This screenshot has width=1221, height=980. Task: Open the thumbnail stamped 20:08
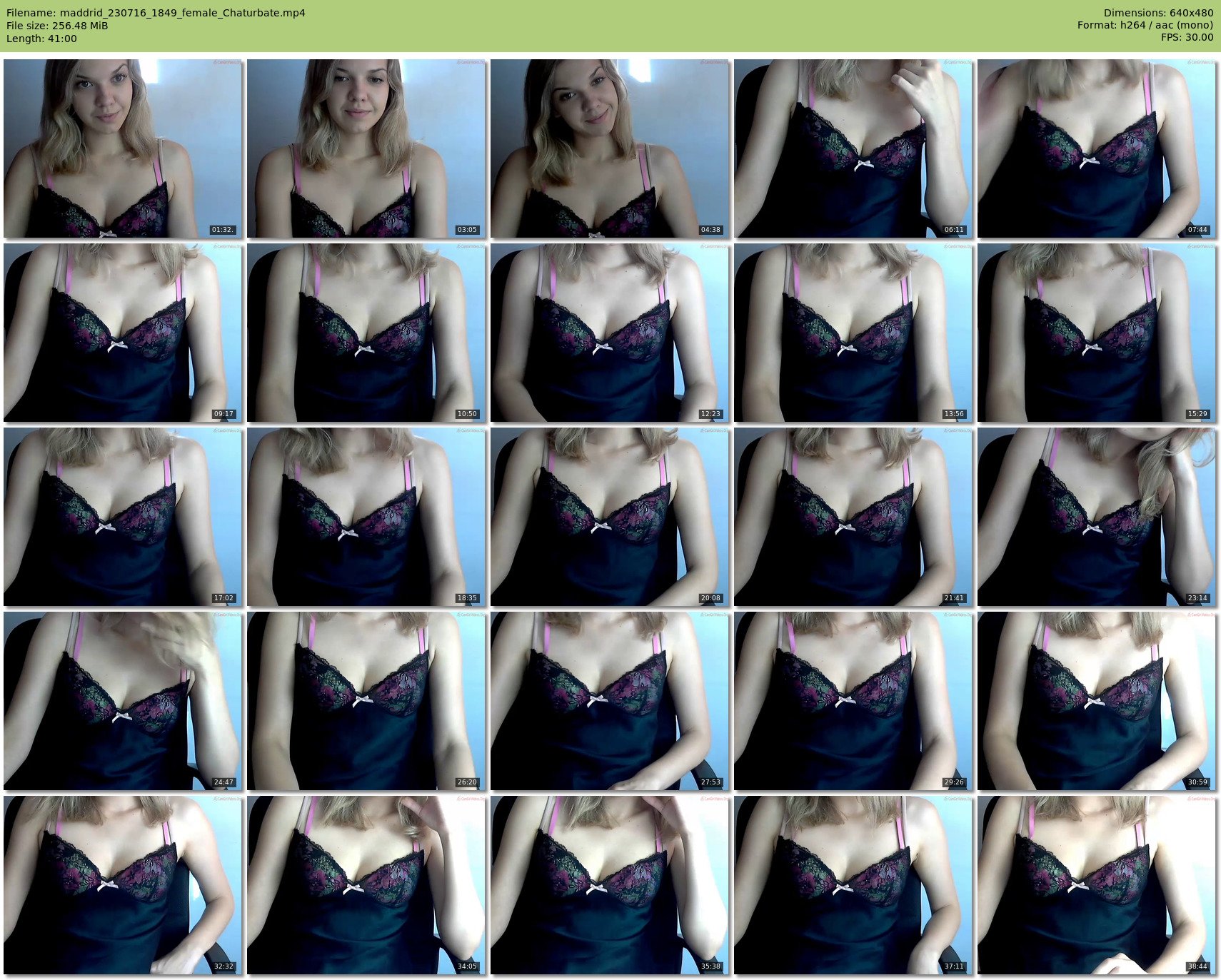click(610, 517)
